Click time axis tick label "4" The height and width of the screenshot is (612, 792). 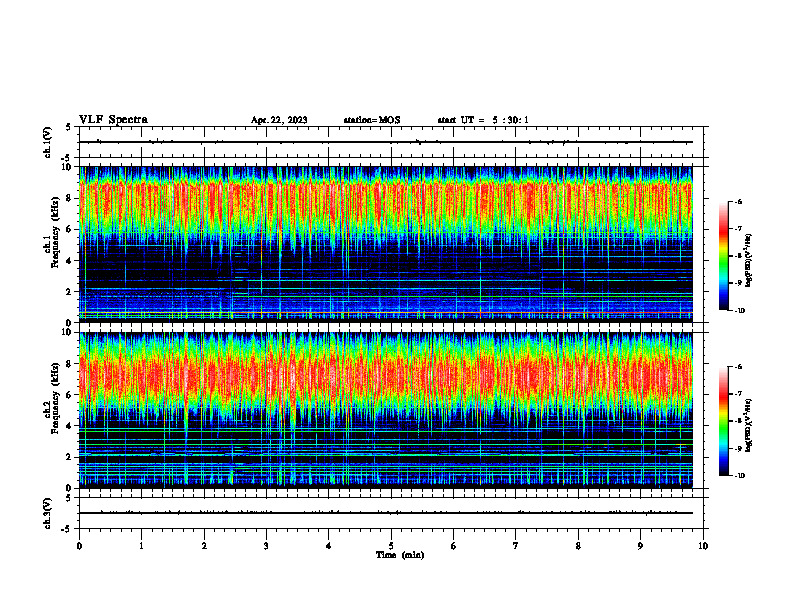tap(329, 546)
